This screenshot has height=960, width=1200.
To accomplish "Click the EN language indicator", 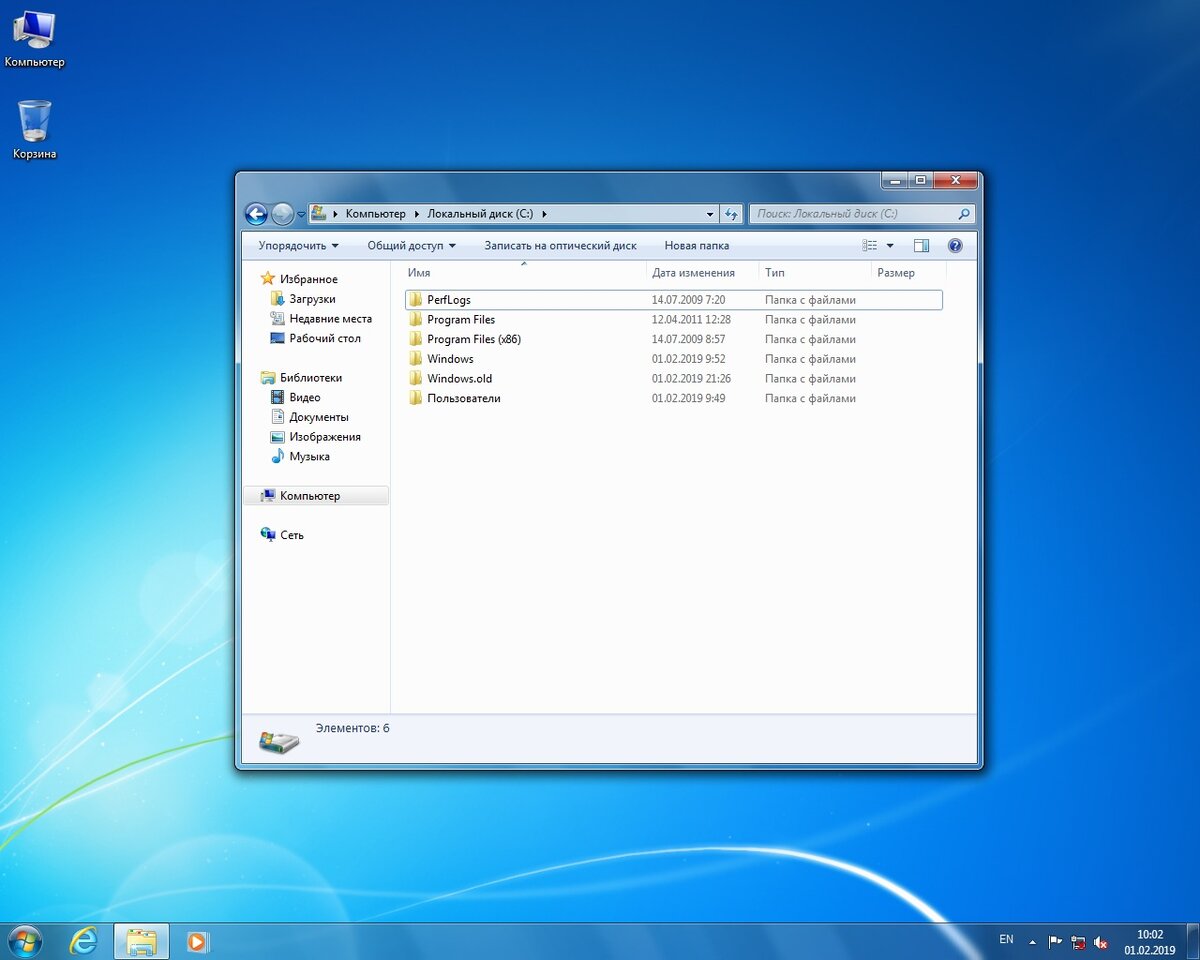I will pos(1006,940).
